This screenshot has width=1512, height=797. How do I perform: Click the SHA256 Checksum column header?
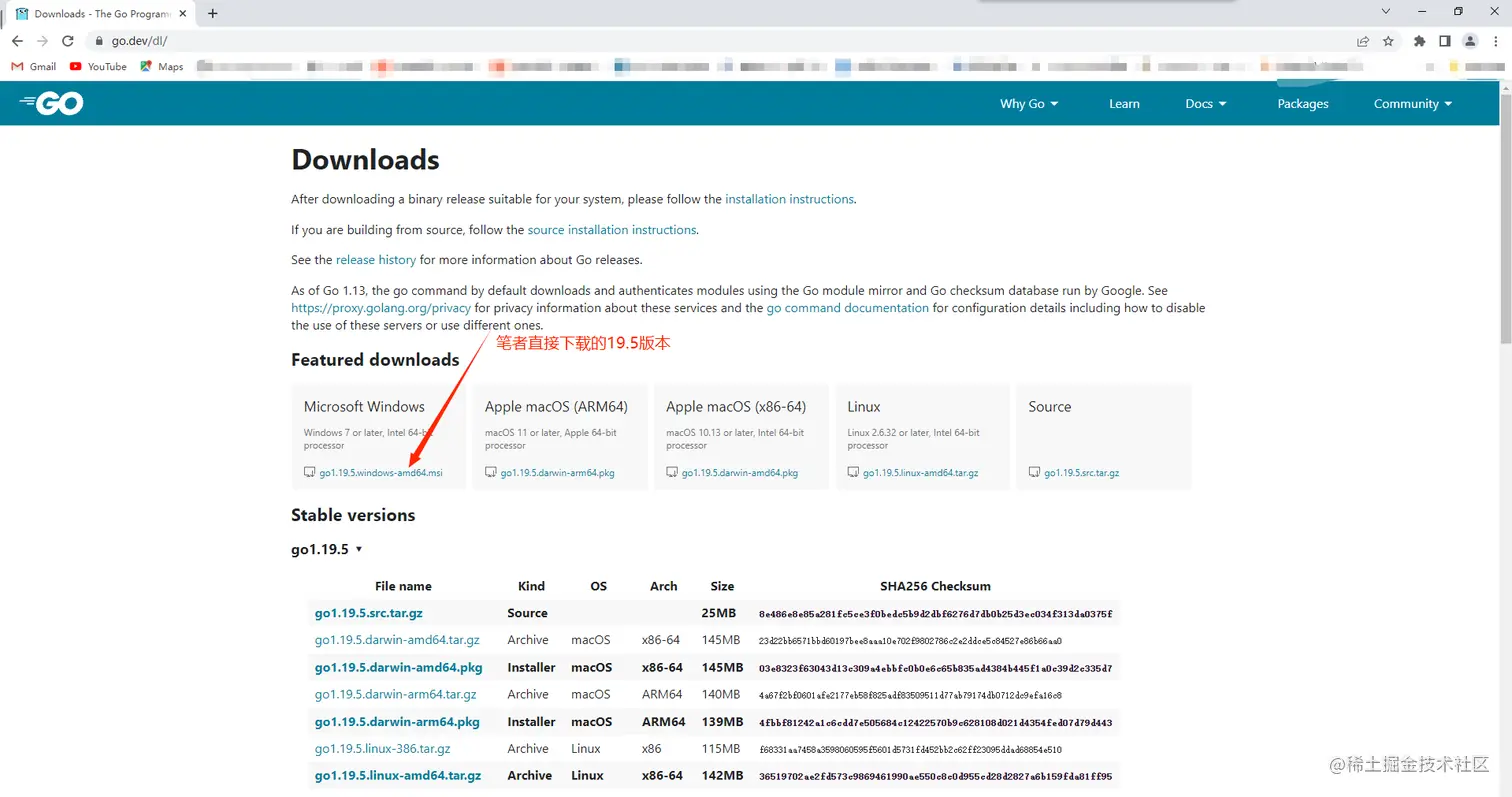tap(935, 586)
